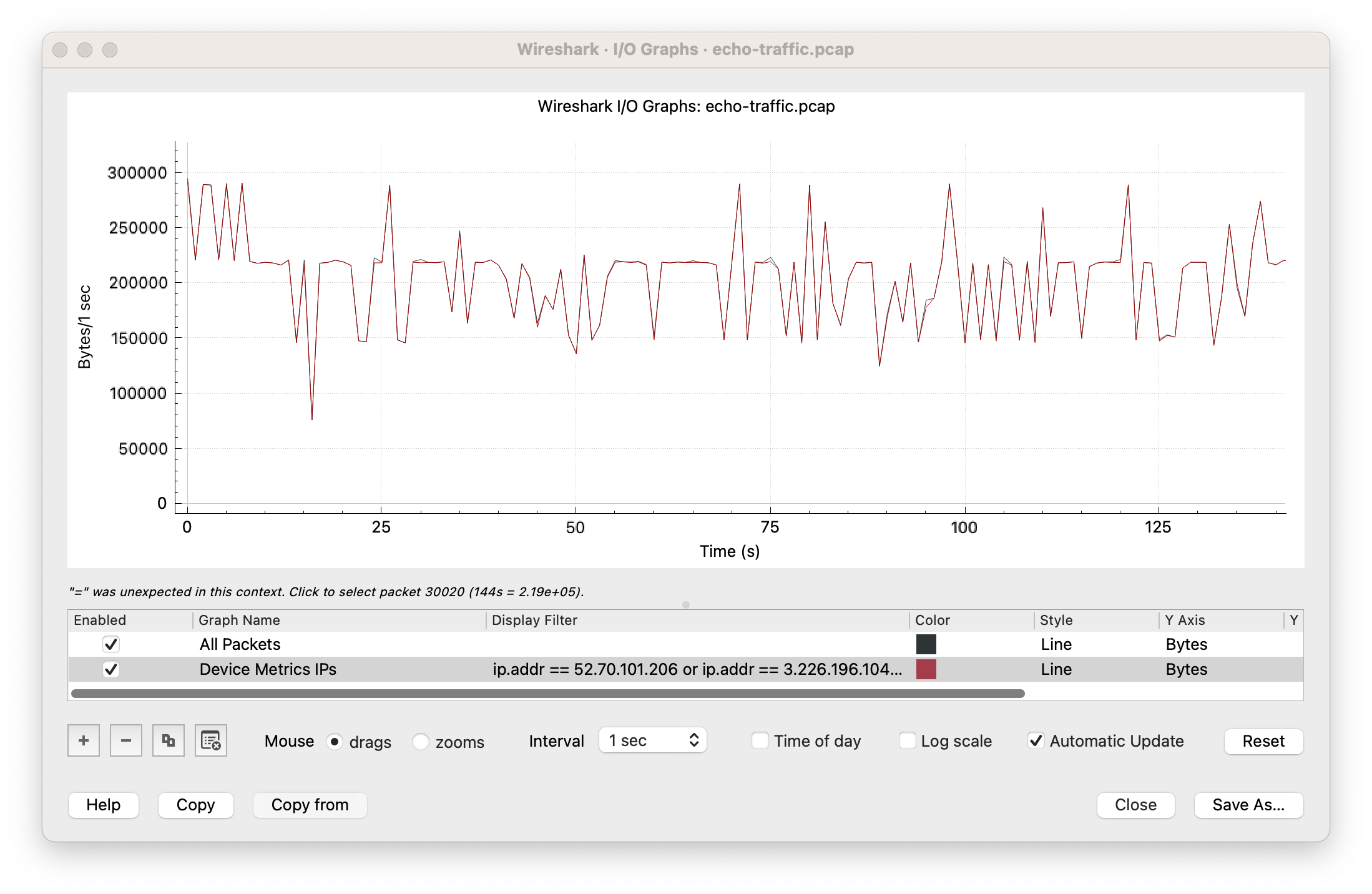Click the clear all graphs icon
Screen dimensions: 1372x894
tap(211, 740)
